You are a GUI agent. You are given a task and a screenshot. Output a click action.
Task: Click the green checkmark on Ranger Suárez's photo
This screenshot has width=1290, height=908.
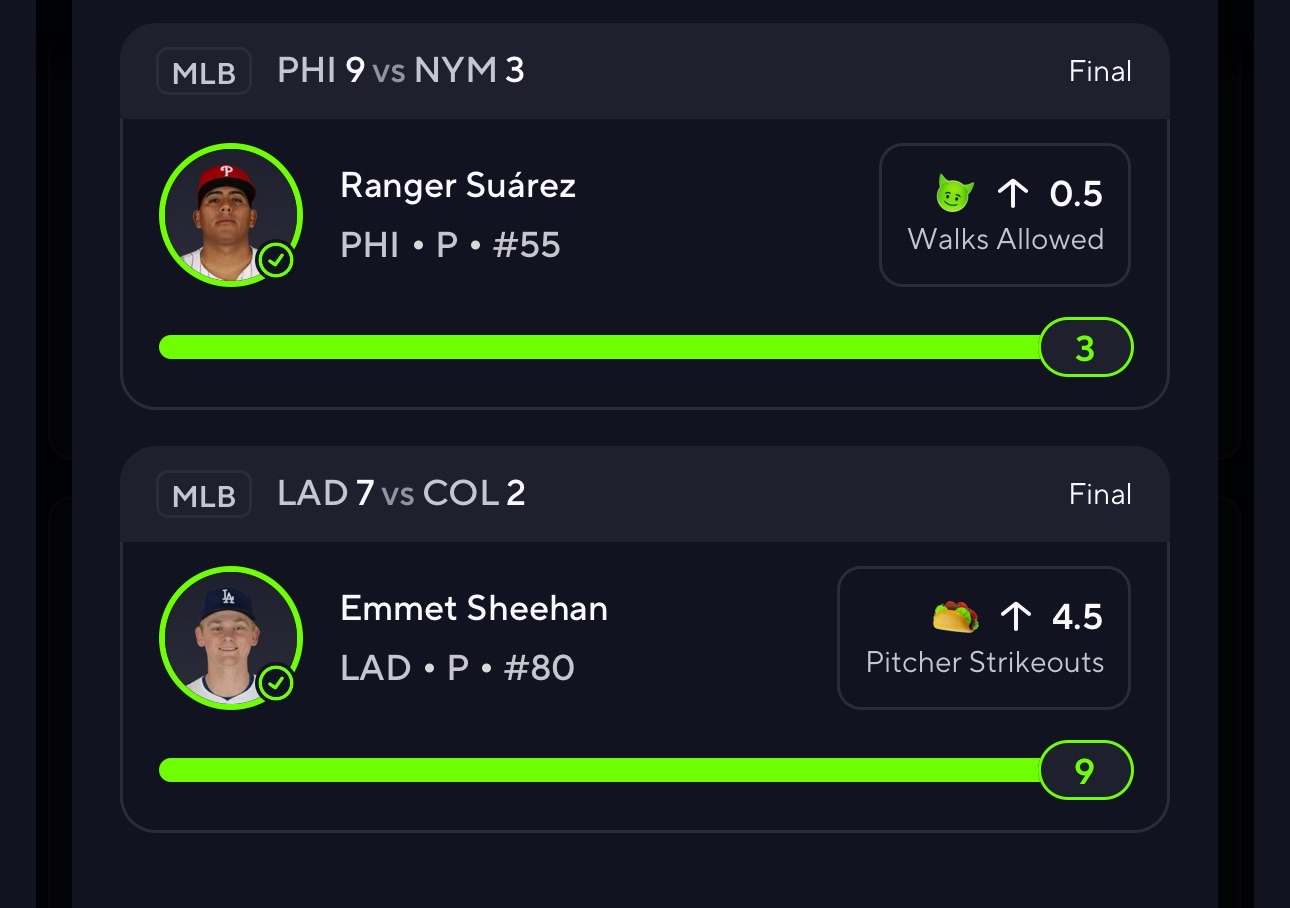(x=276, y=261)
